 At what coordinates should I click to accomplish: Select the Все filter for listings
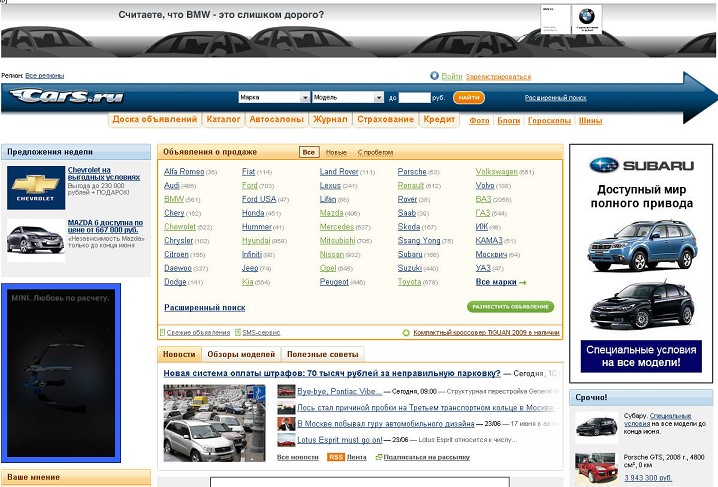[309, 152]
